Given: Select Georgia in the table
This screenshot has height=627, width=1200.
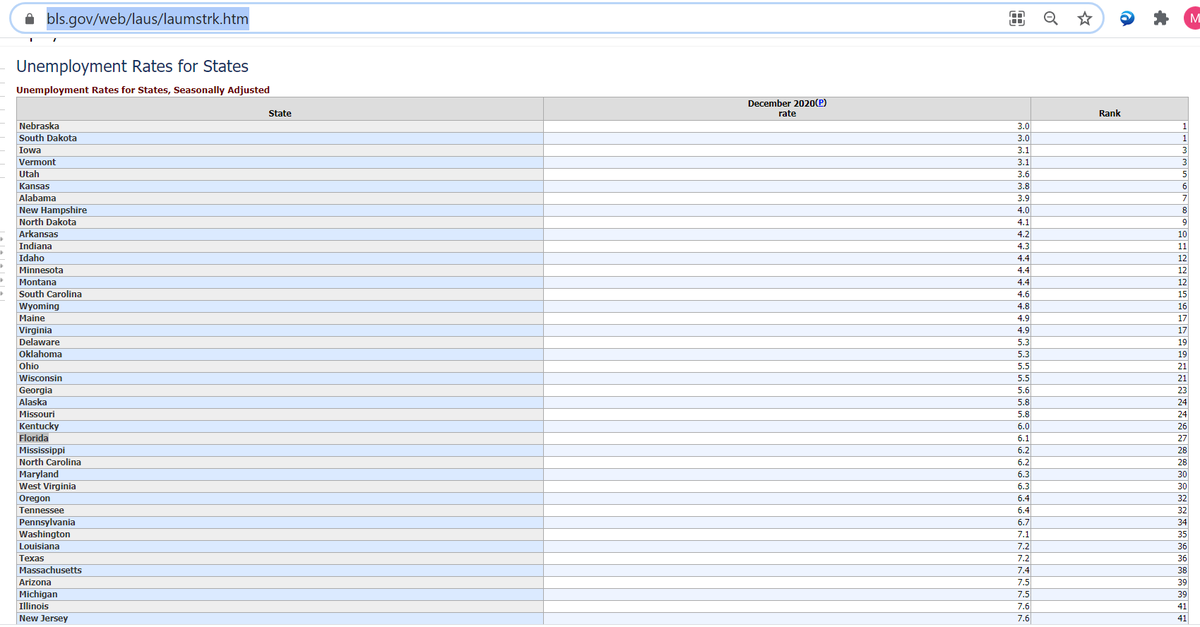Looking at the screenshot, I should pos(37,390).
